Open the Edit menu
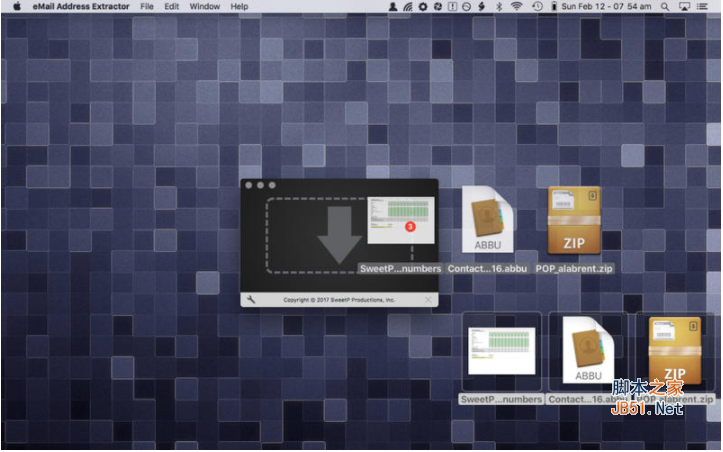This screenshot has width=723, height=452. coord(172,7)
